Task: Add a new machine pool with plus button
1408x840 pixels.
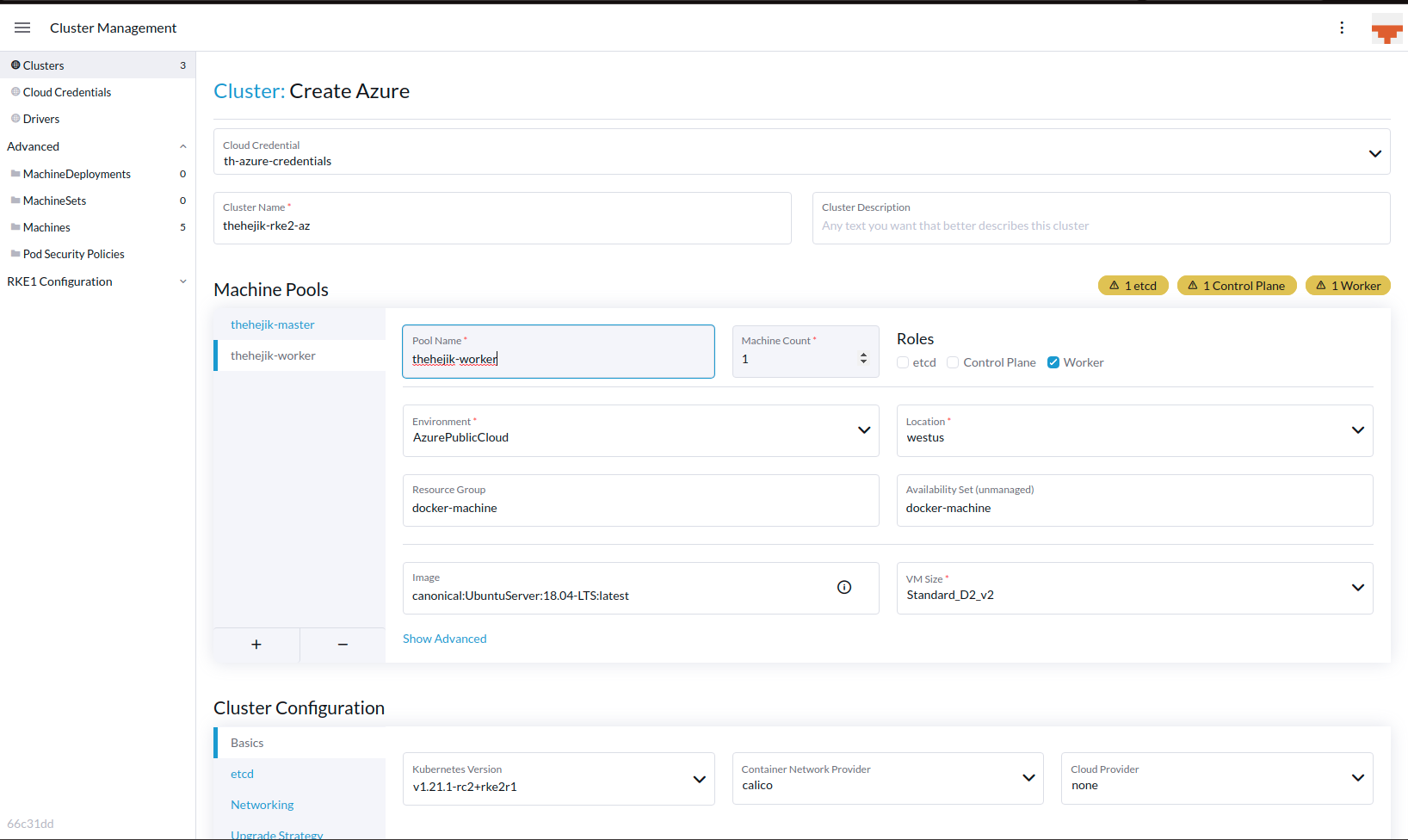Action: click(x=256, y=644)
